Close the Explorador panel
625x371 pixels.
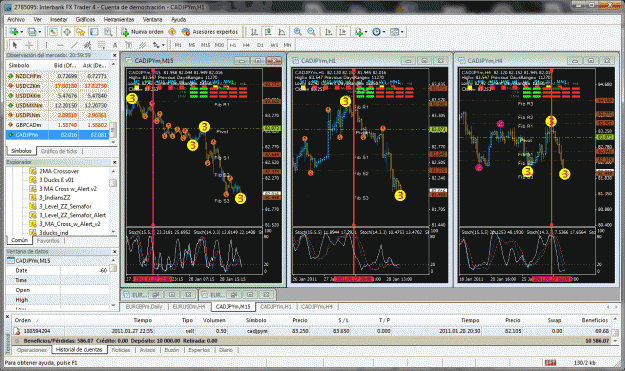114,162
